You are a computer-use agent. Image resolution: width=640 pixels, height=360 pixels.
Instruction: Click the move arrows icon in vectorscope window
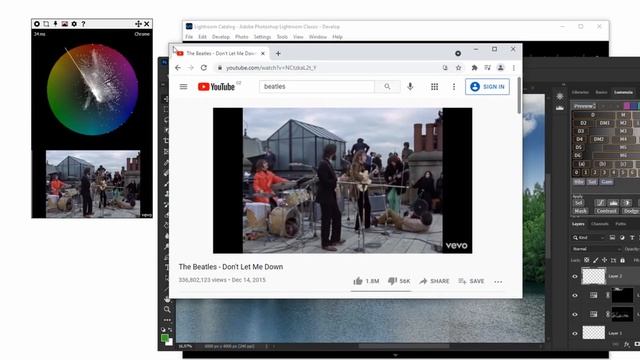click(x=138, y=24)
